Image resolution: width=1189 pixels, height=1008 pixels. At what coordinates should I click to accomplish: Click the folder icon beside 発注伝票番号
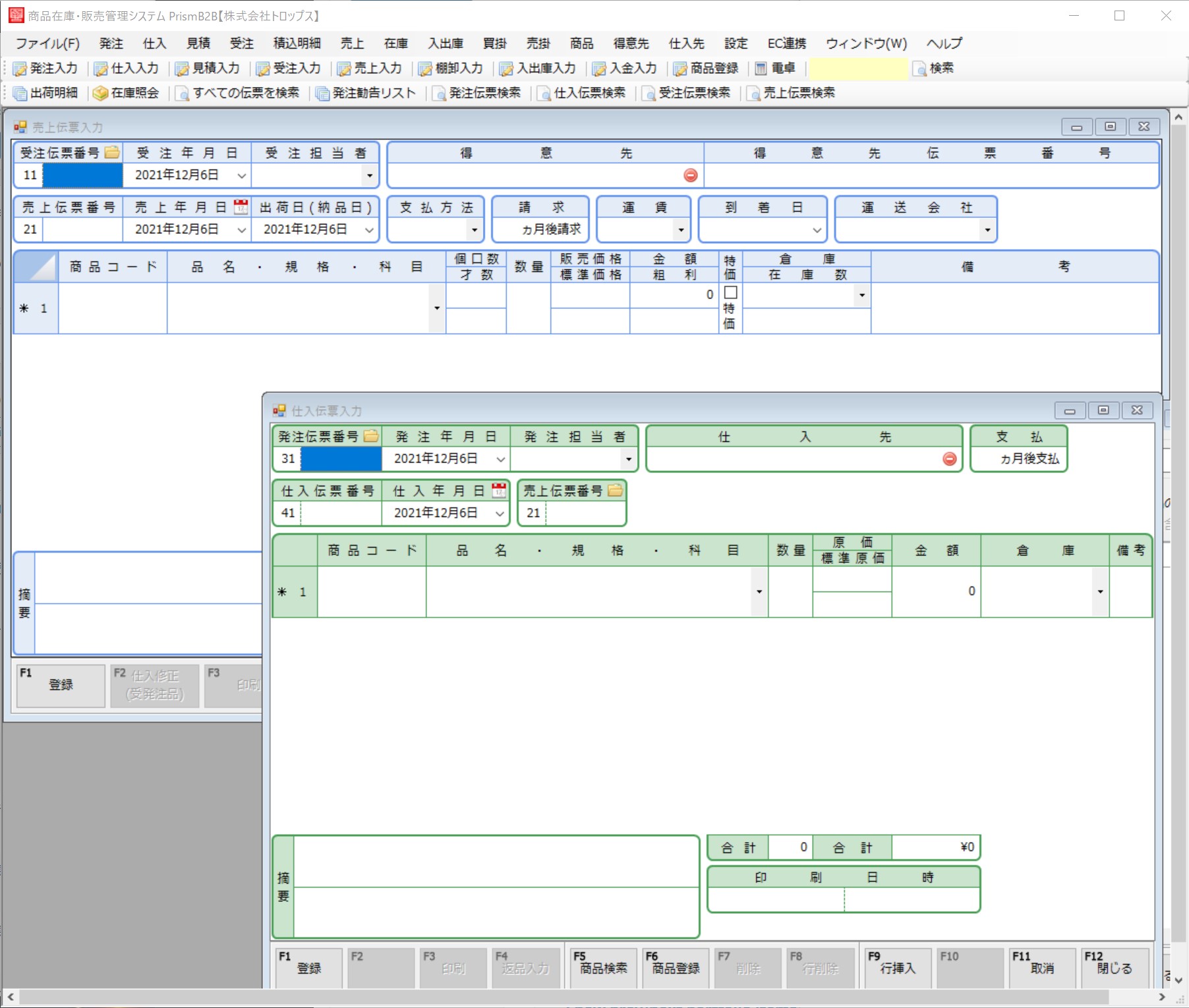click(371, 436)
